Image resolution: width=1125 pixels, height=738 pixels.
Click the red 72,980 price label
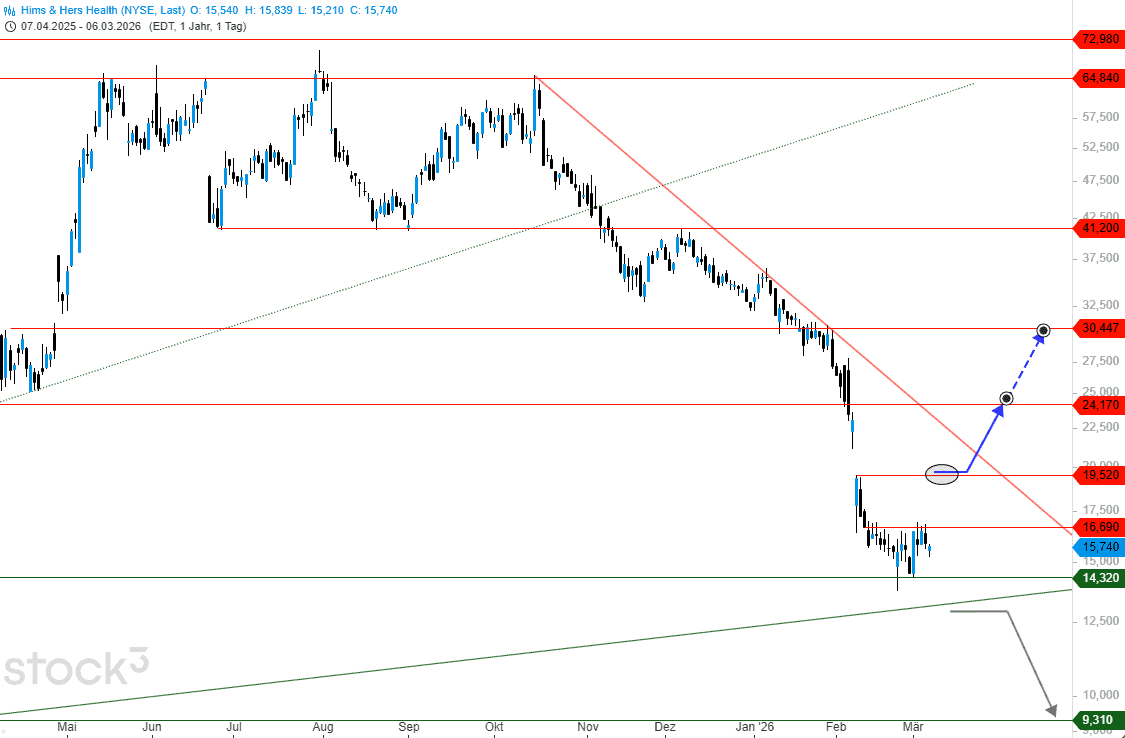1098,39
